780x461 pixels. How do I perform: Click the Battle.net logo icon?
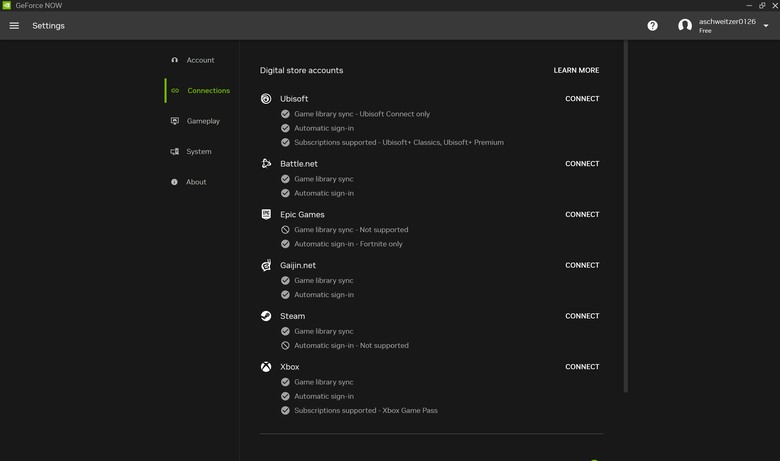266,164
